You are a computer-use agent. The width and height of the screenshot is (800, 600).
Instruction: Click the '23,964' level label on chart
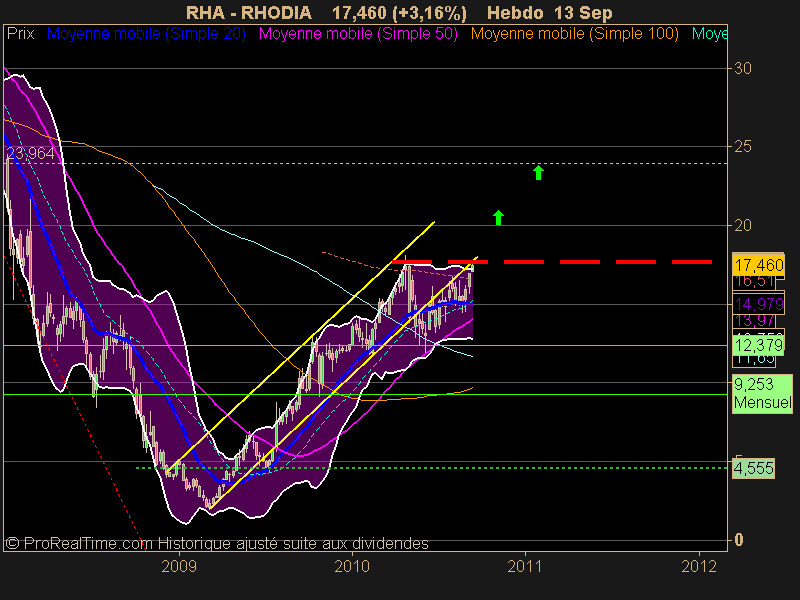coord(30,153)
